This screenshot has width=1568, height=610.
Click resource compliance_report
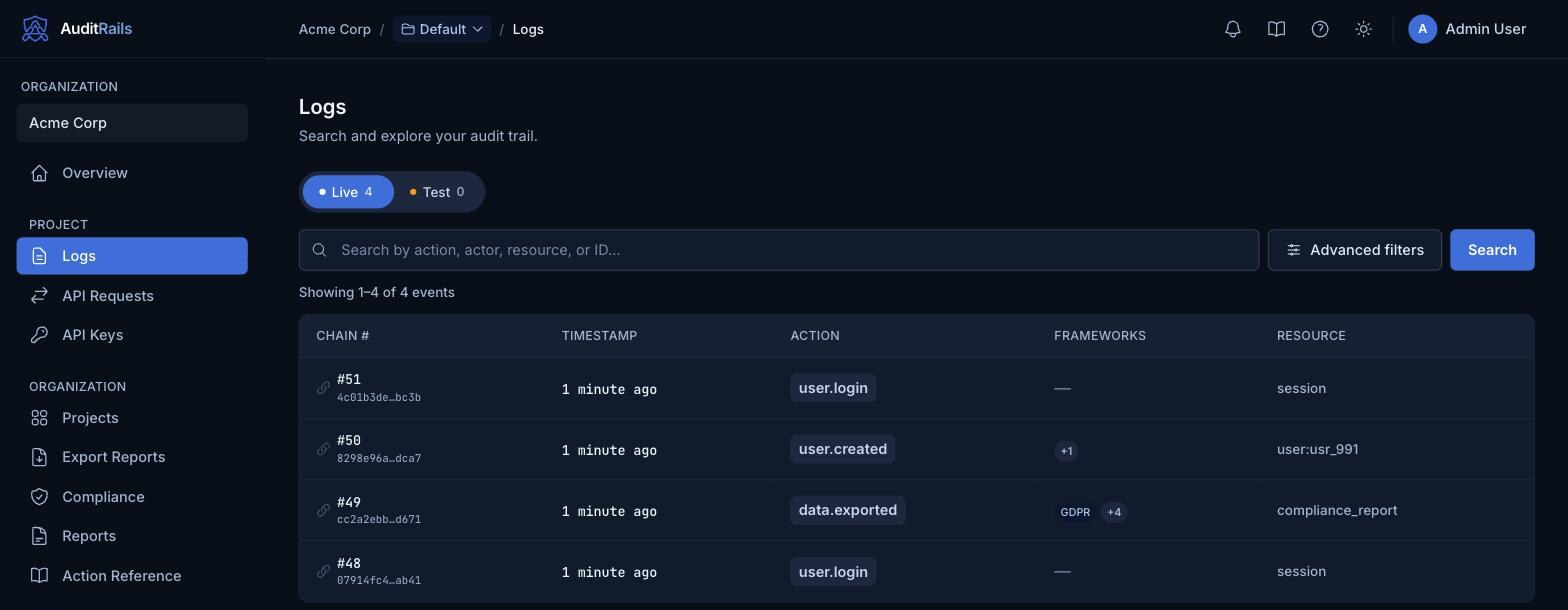pos(1337,510)
